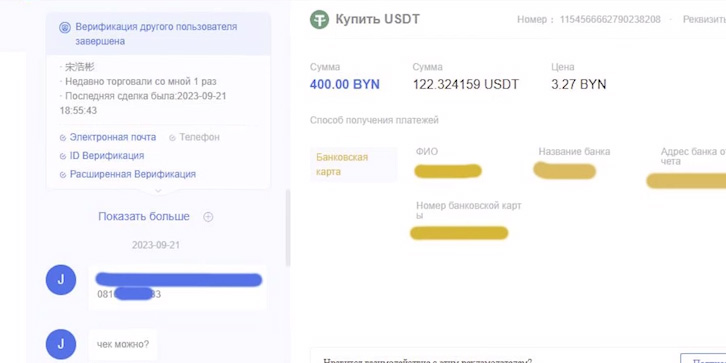The width and height of the screenshot is (726, 363).
Task: Click the Последняя сделка была timestamp line
Action: coord(143,103)
